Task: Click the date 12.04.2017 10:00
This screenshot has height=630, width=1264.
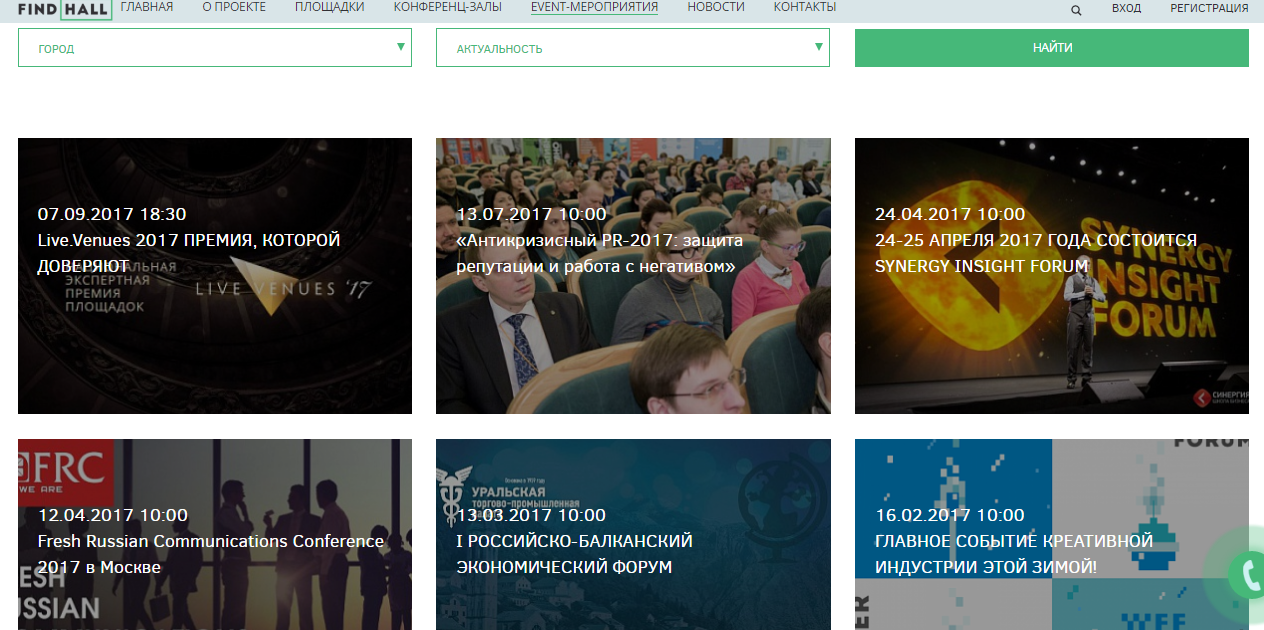Action: click(x=112, y=515)
